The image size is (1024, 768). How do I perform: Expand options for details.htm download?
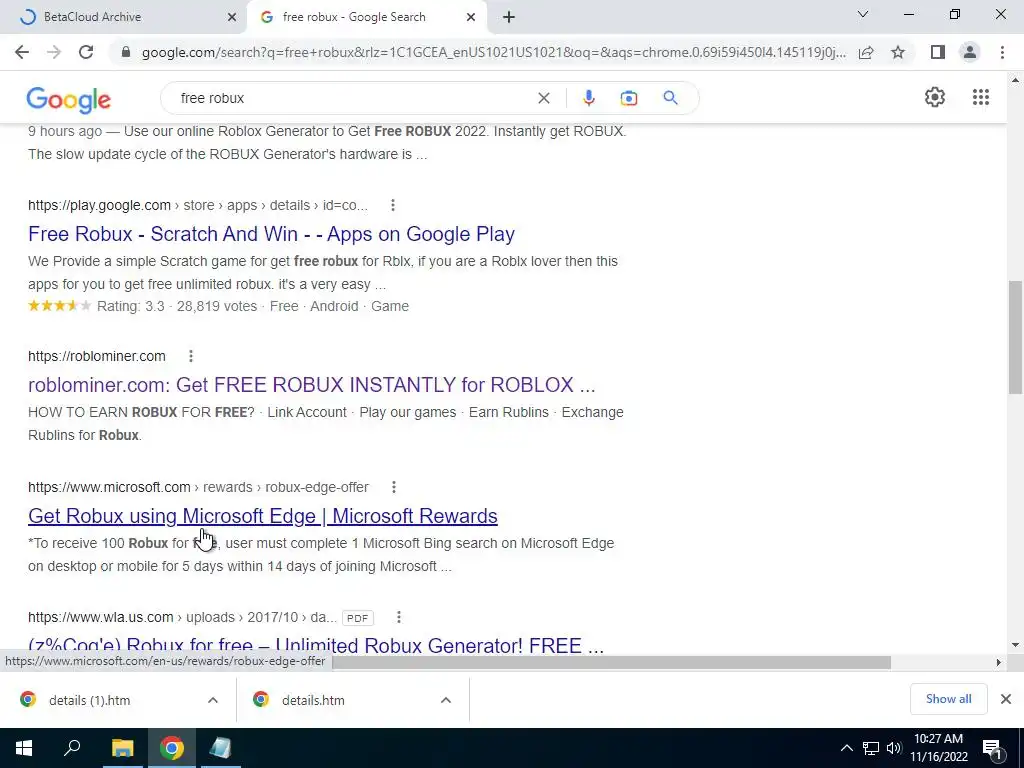click(x=445, y=700)
